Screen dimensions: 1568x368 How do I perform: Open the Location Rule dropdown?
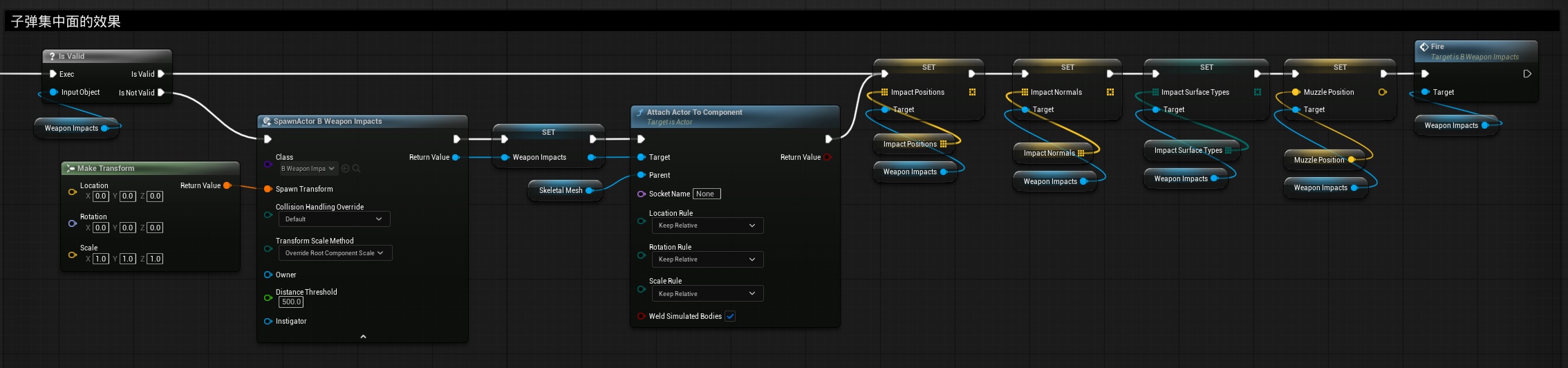click(707, 226)
